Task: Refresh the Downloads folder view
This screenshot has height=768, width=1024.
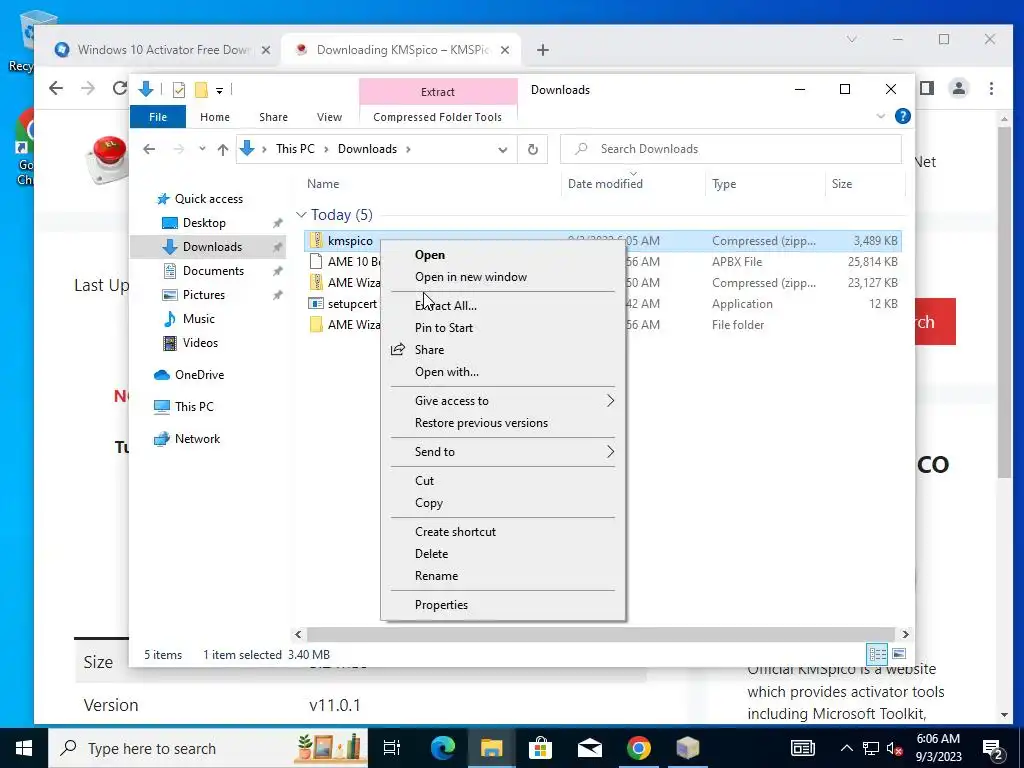Action: (533, 150)
